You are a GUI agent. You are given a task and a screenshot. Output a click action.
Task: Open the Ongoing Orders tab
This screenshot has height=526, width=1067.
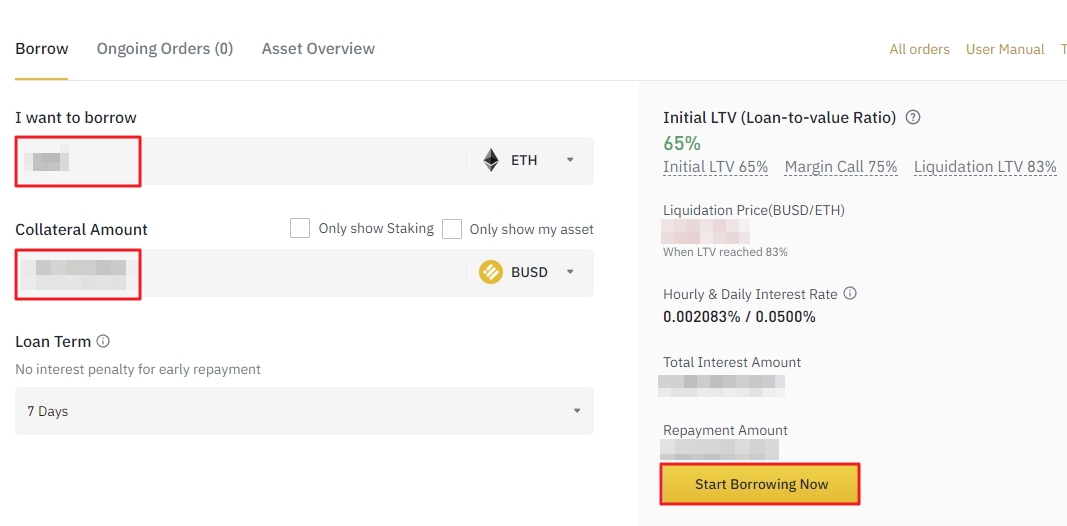[x=165, y=49]
